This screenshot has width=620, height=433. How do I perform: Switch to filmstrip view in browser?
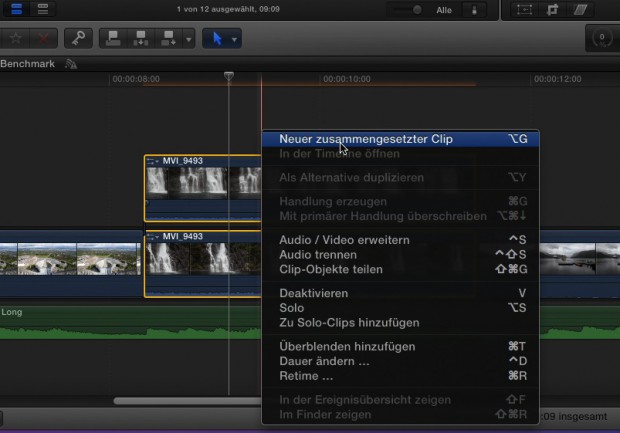pos(17,10)
